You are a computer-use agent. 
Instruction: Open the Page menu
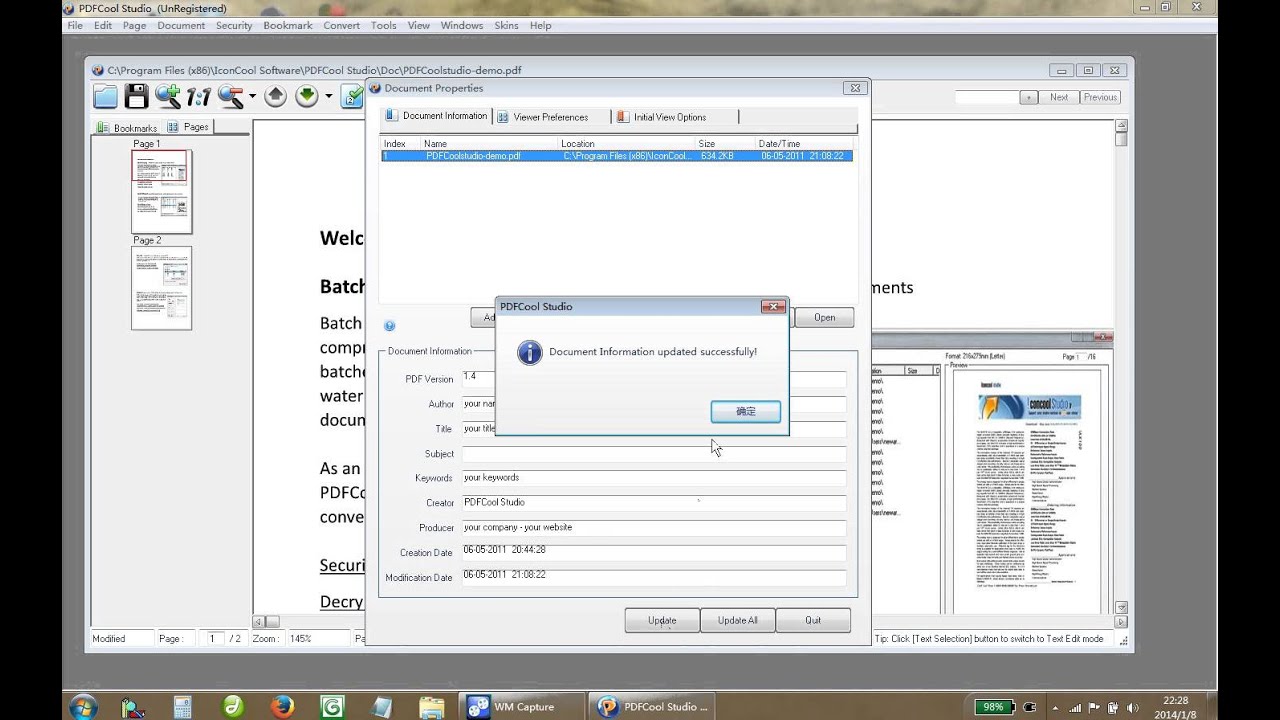[x=134, y=25]
